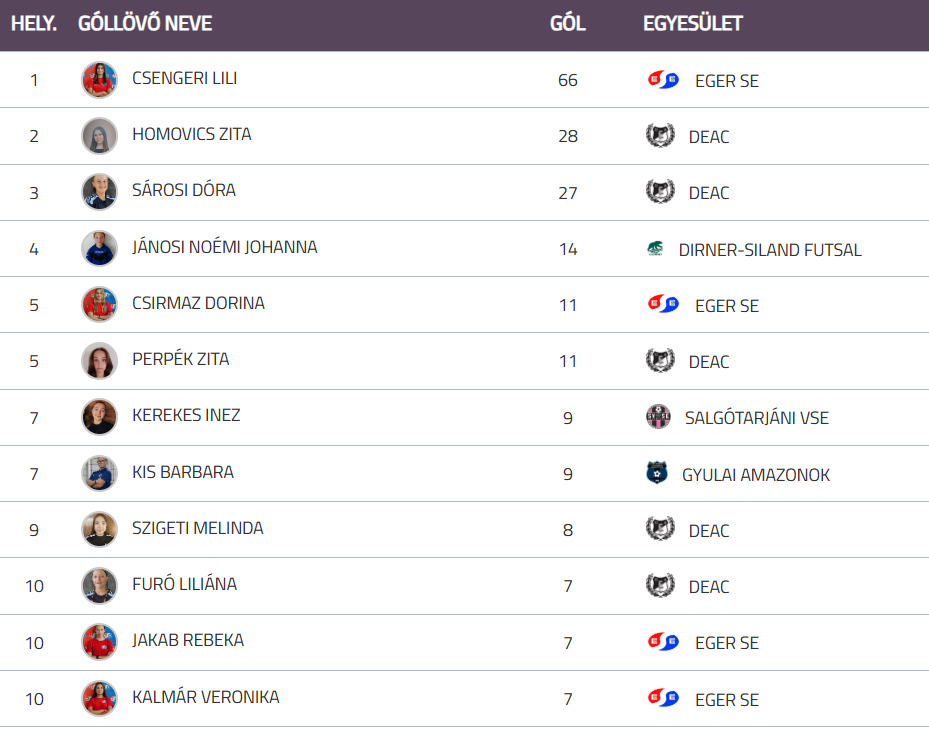Click DEAC crest in Perpék Zita row

coord(660,361)
